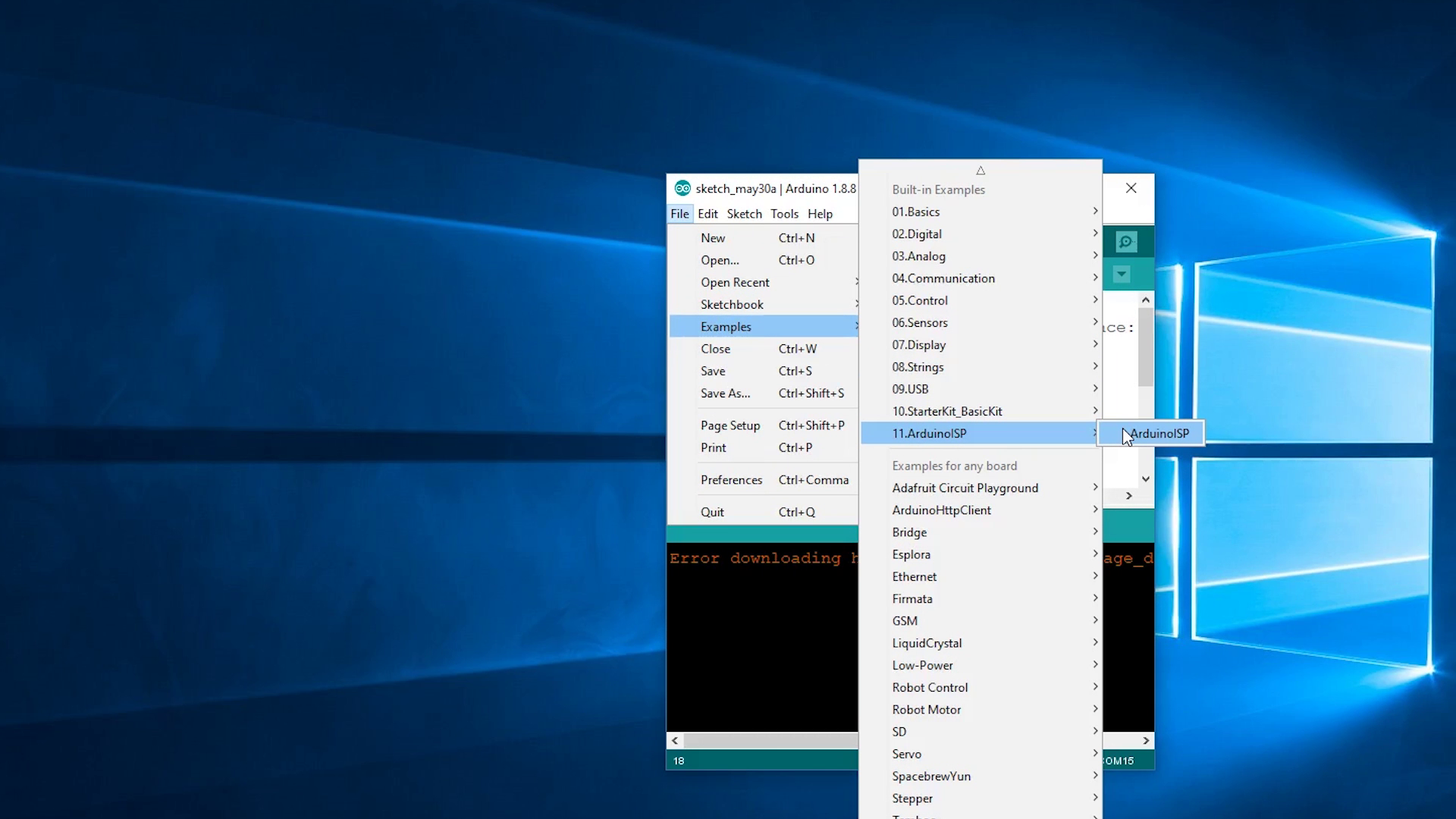Image resolution: width=1456 pixels, height=819 pixels.
Task: Expand the Firmata examples
Action: pyautogui.click(x=981, y=598)
